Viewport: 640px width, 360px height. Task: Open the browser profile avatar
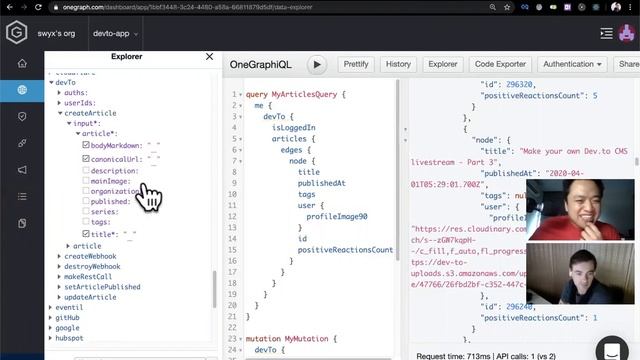tap(616, 7)
